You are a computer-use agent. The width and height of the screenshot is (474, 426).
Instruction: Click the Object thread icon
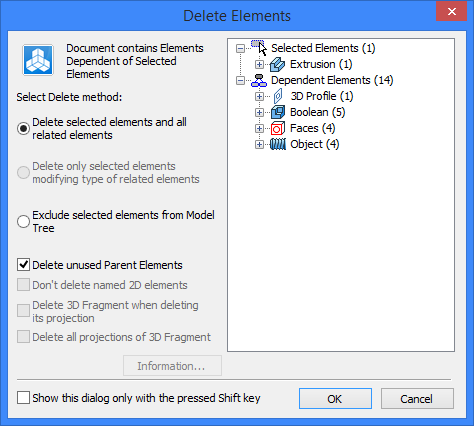(278, 144)
